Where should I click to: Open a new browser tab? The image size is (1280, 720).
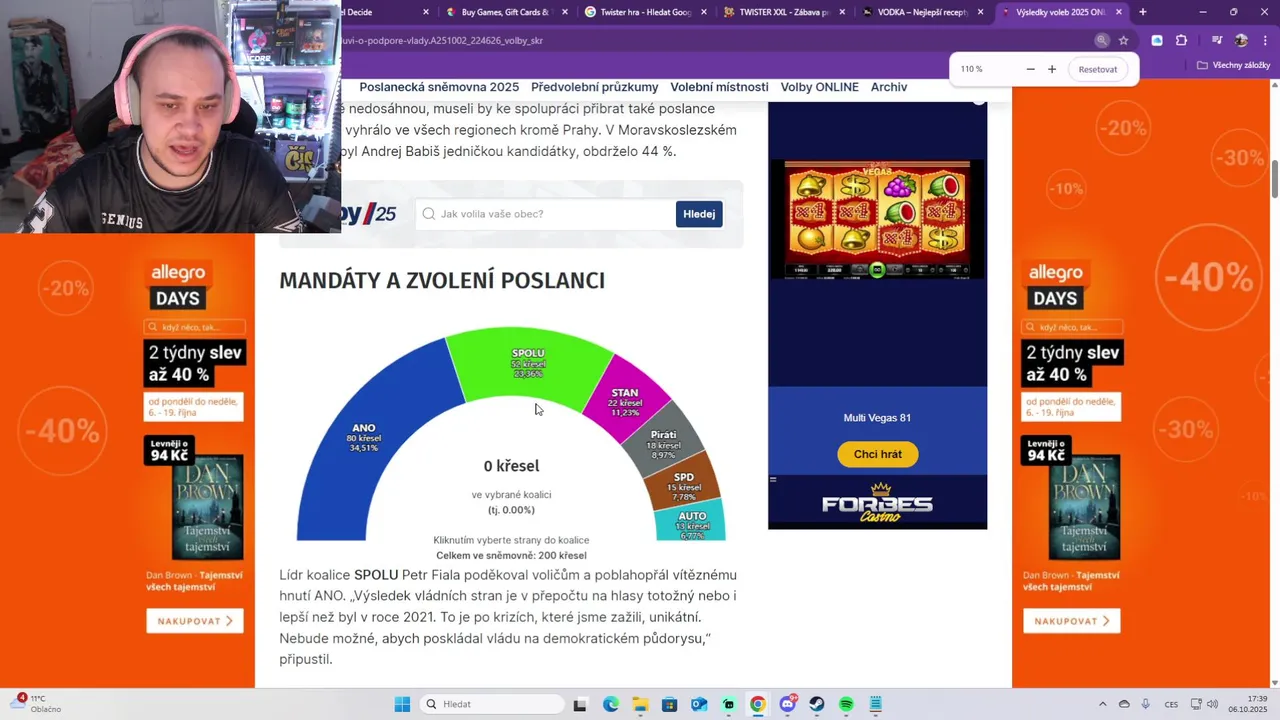pos(1143,12)
